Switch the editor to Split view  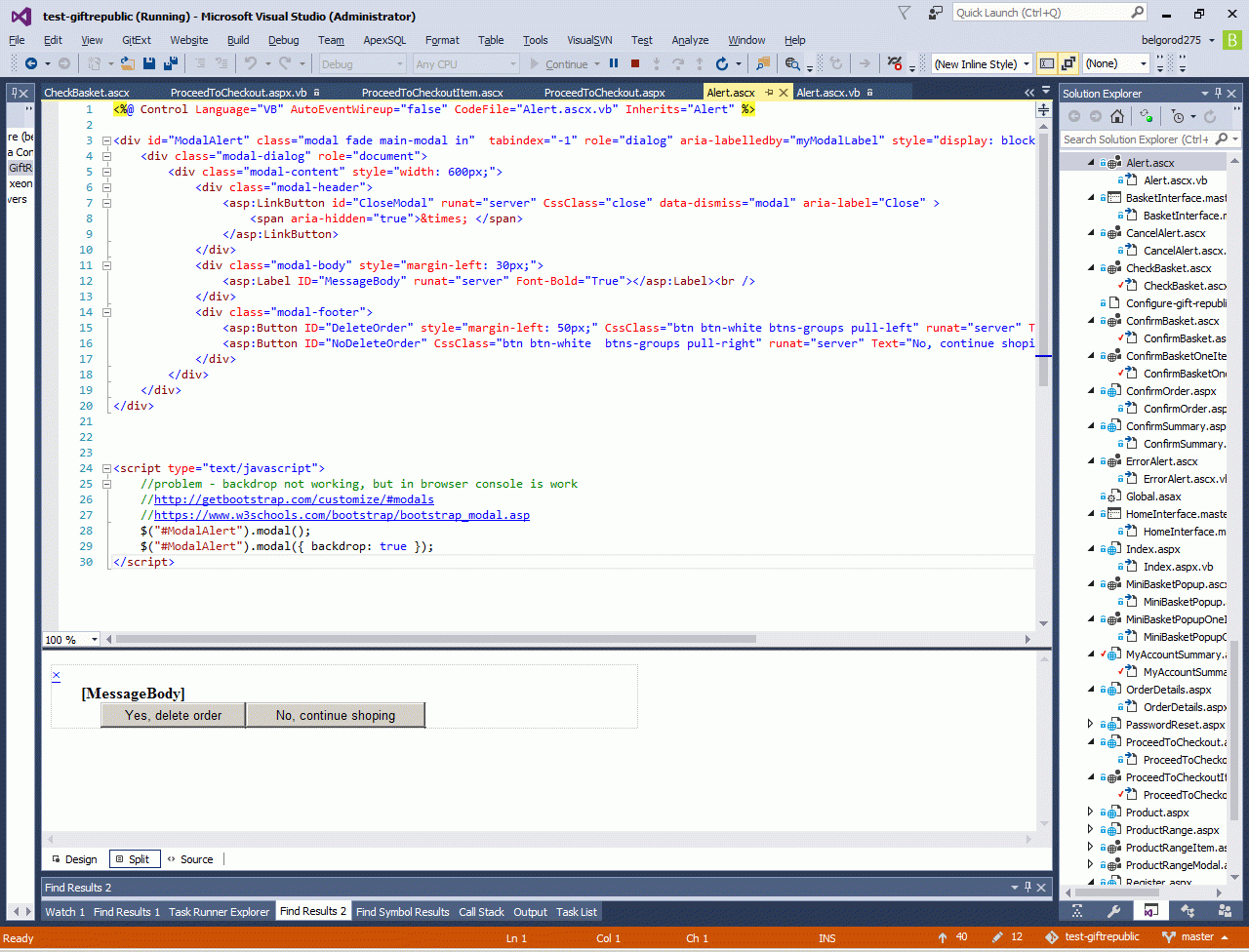133,859
